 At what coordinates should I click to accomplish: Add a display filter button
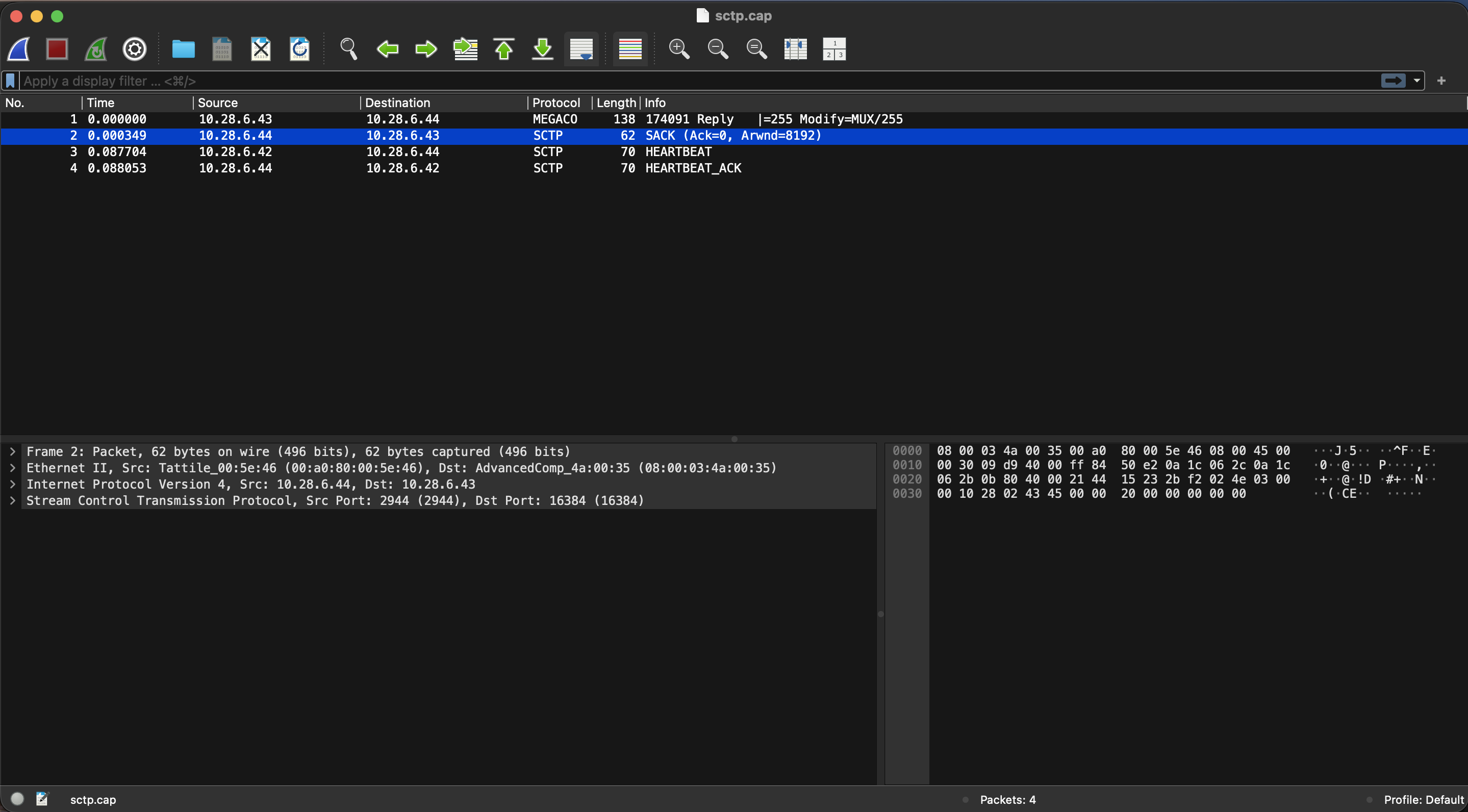(1441, 81)
